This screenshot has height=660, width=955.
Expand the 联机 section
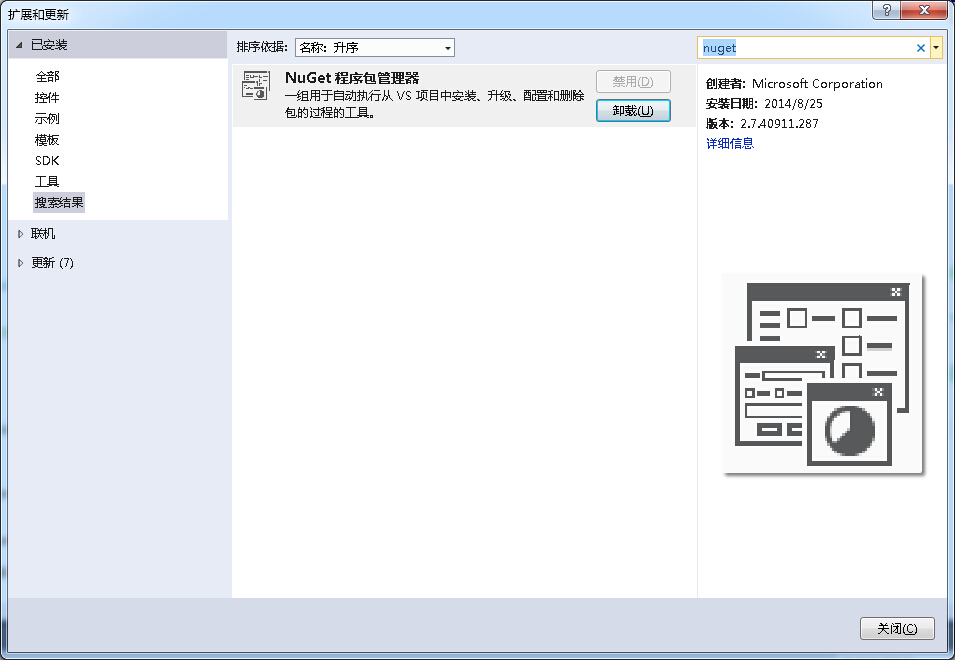coord(21,234)
